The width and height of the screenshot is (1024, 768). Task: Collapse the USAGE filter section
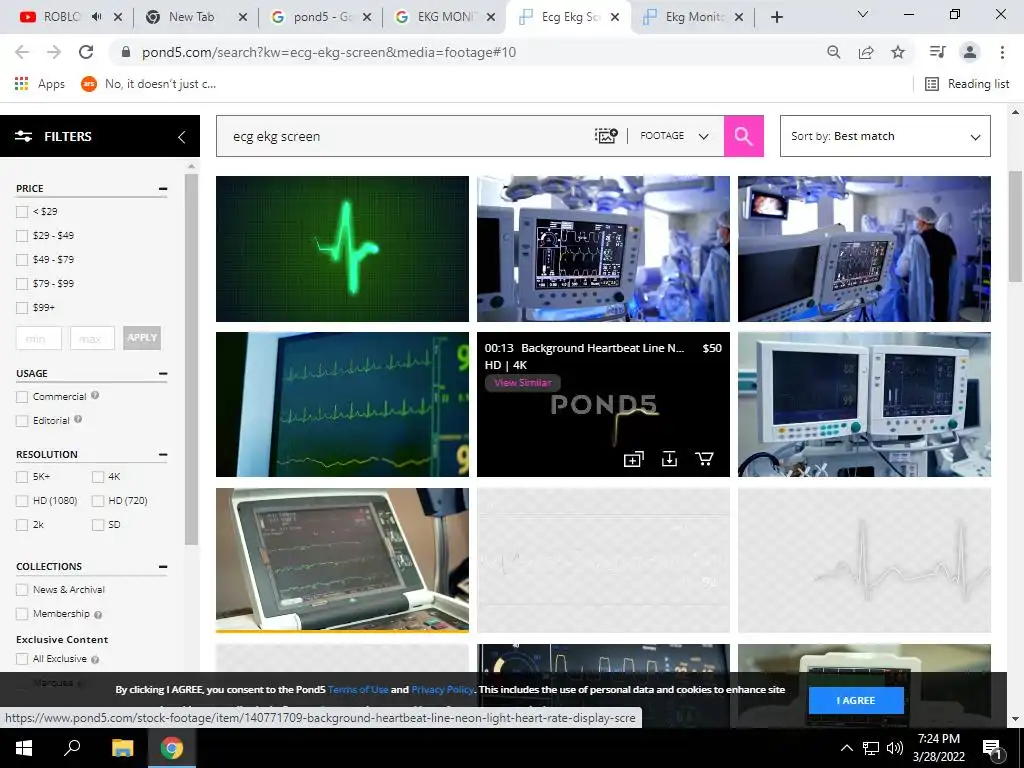point(163,374)
